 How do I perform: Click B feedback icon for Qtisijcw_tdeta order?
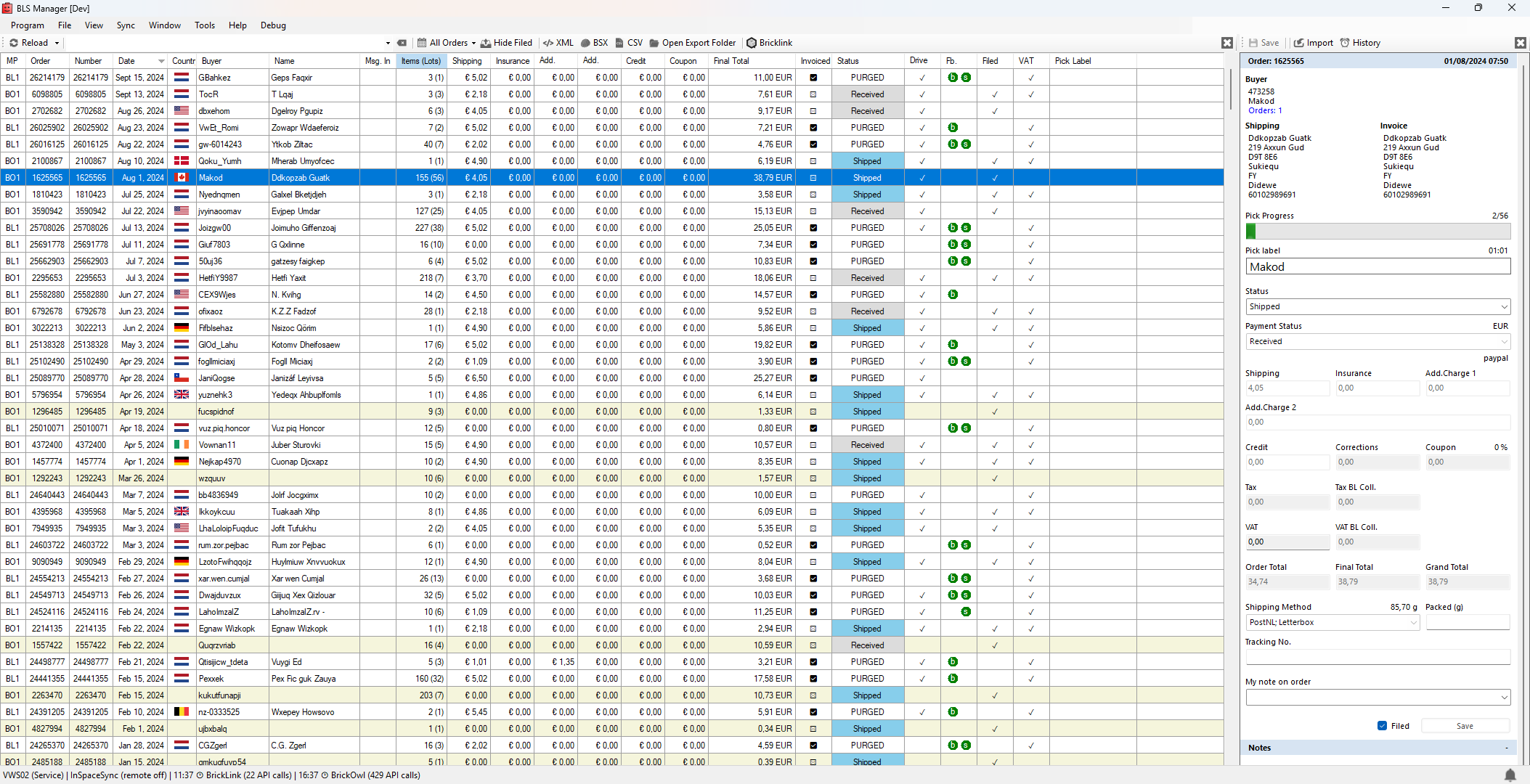(x=953, y=662)
